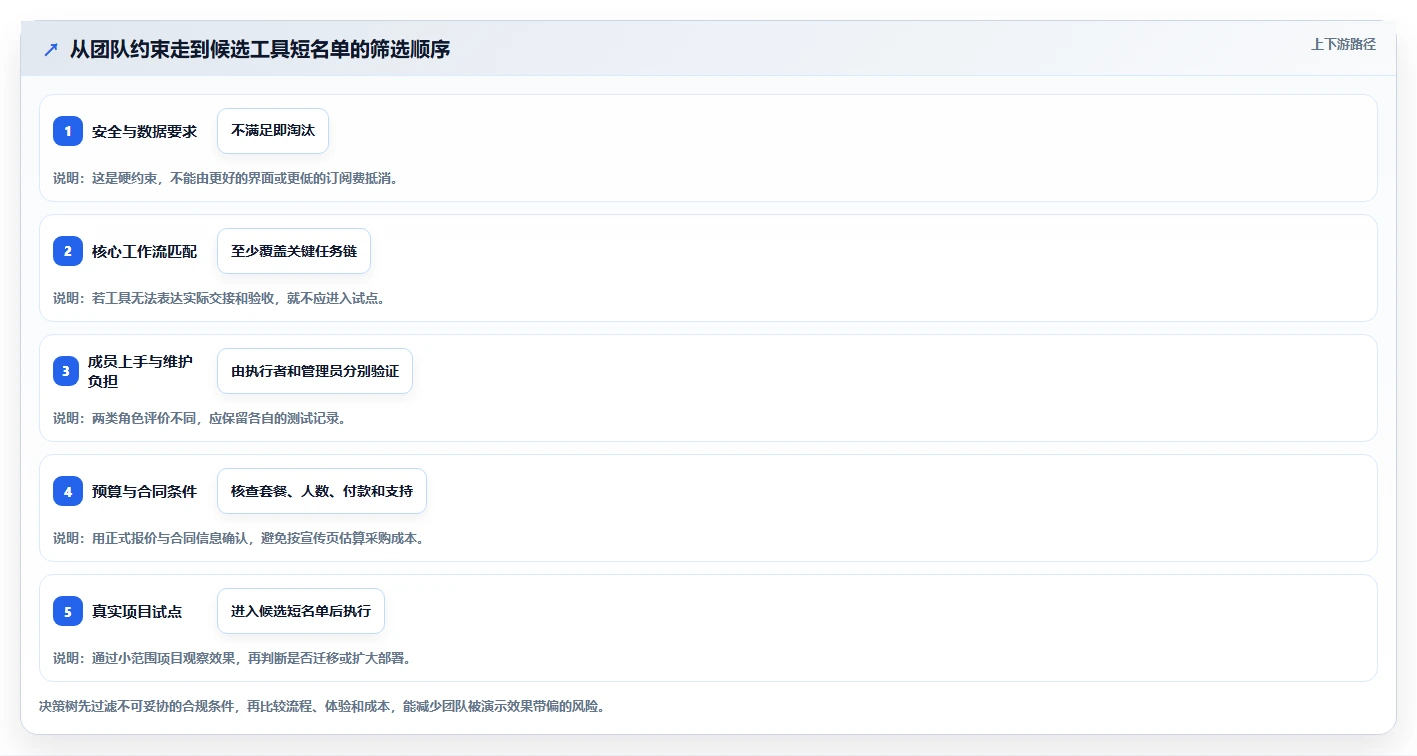Image resolution: width=1417 pixels, height=756 pixels.
Task: Click the 进入候选短名单后执行 chip
Action: tap(301, 611)
